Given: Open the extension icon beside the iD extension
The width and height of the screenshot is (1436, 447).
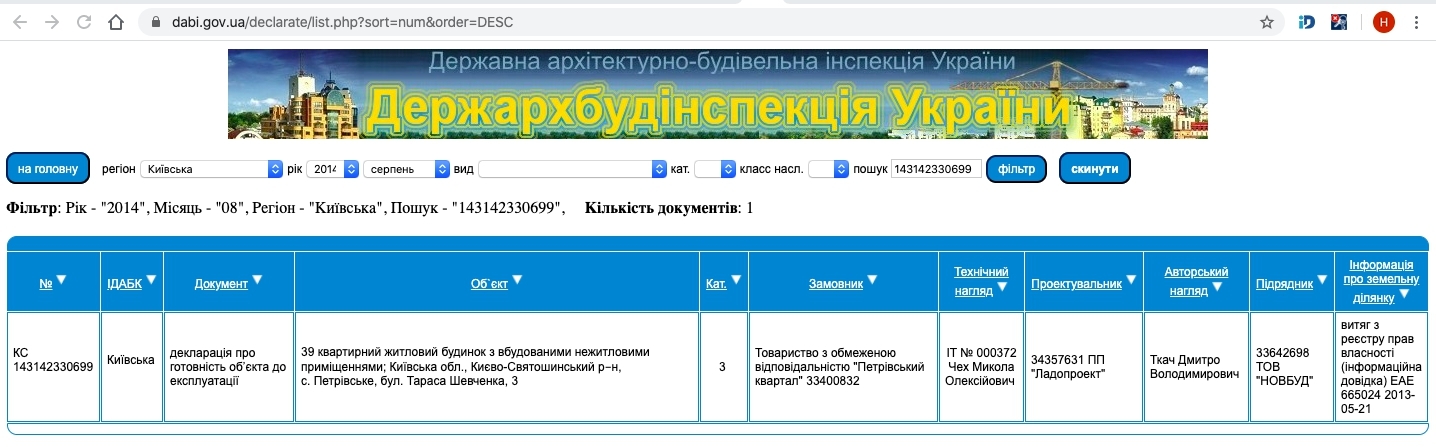Looking at the screenshot, I should coord(1339,21).
